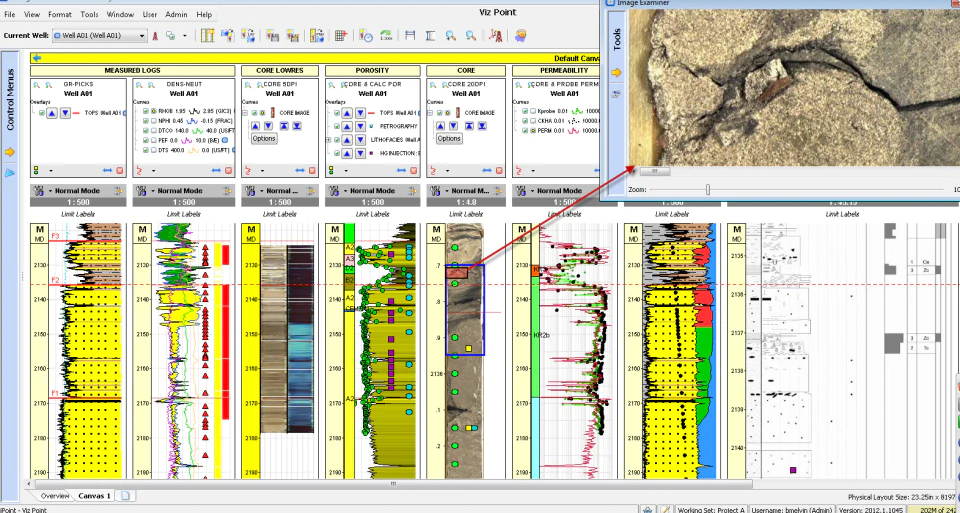The width and height of the screenshot is (960, 513).
Task: Click the orange arrow in Image Examiner Tools
Action: (x=617, y=73)
